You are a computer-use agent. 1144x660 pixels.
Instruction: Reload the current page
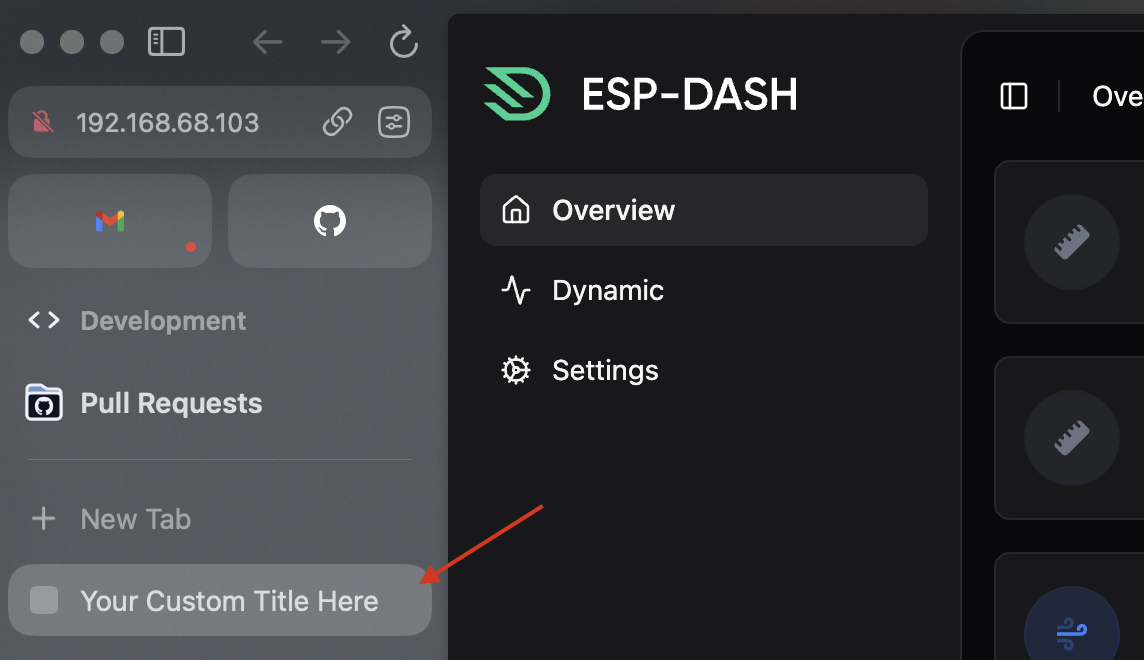click(403, 42)
